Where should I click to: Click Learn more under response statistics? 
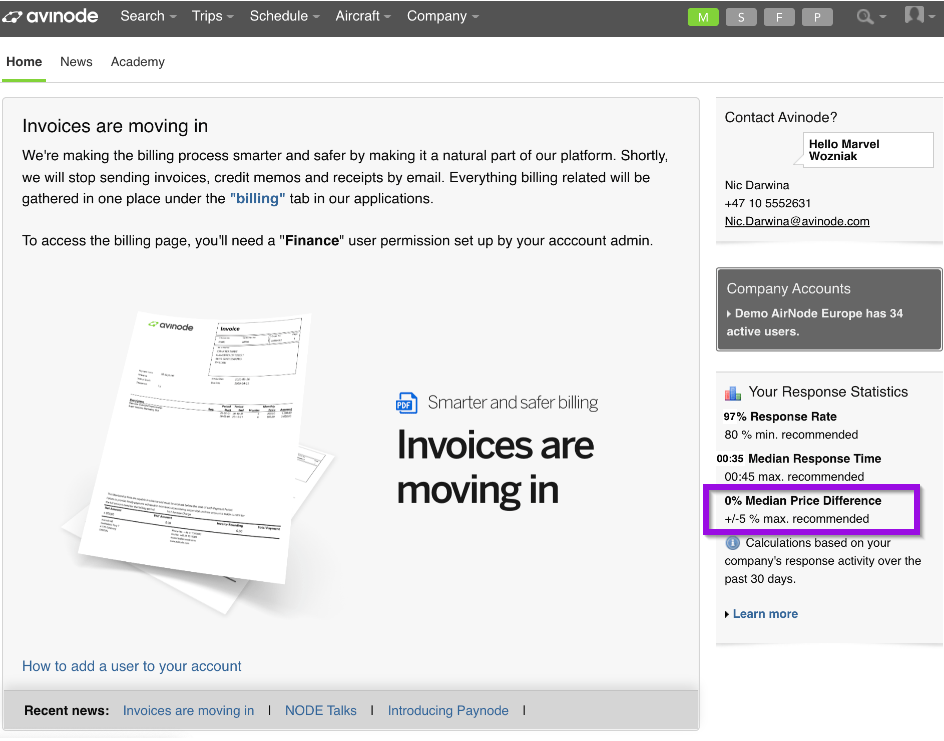point(765,614)
